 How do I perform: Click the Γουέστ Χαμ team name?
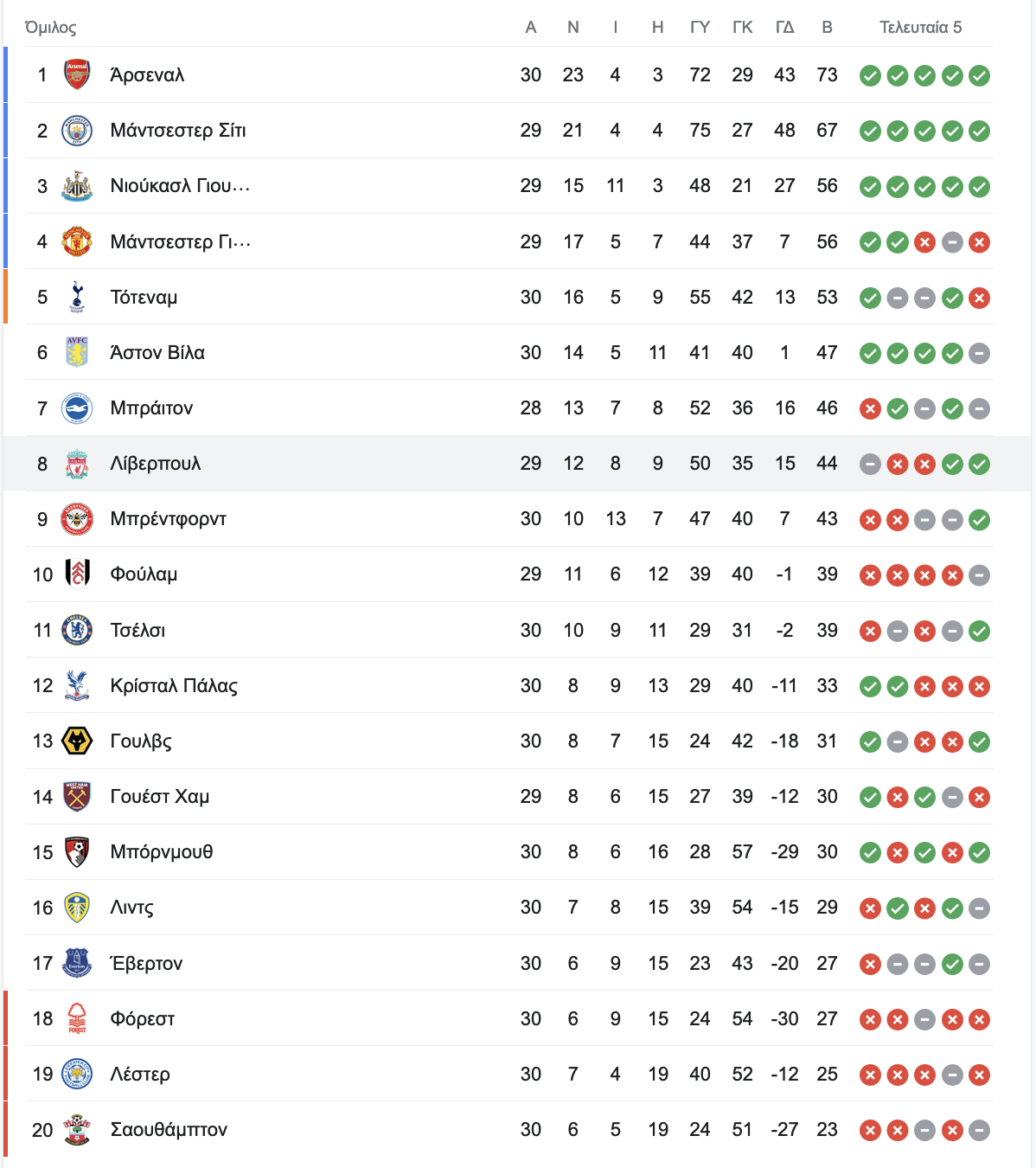point(160,797)
